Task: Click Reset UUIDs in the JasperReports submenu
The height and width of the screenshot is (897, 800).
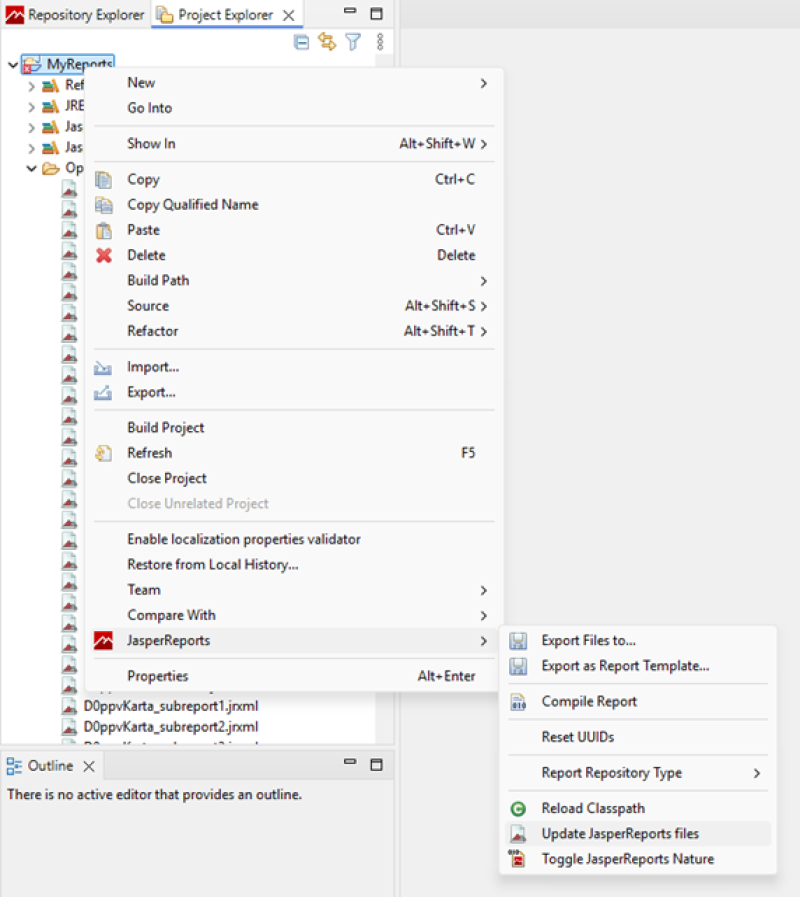Action: pyautogui.click(x=577, y=737)
